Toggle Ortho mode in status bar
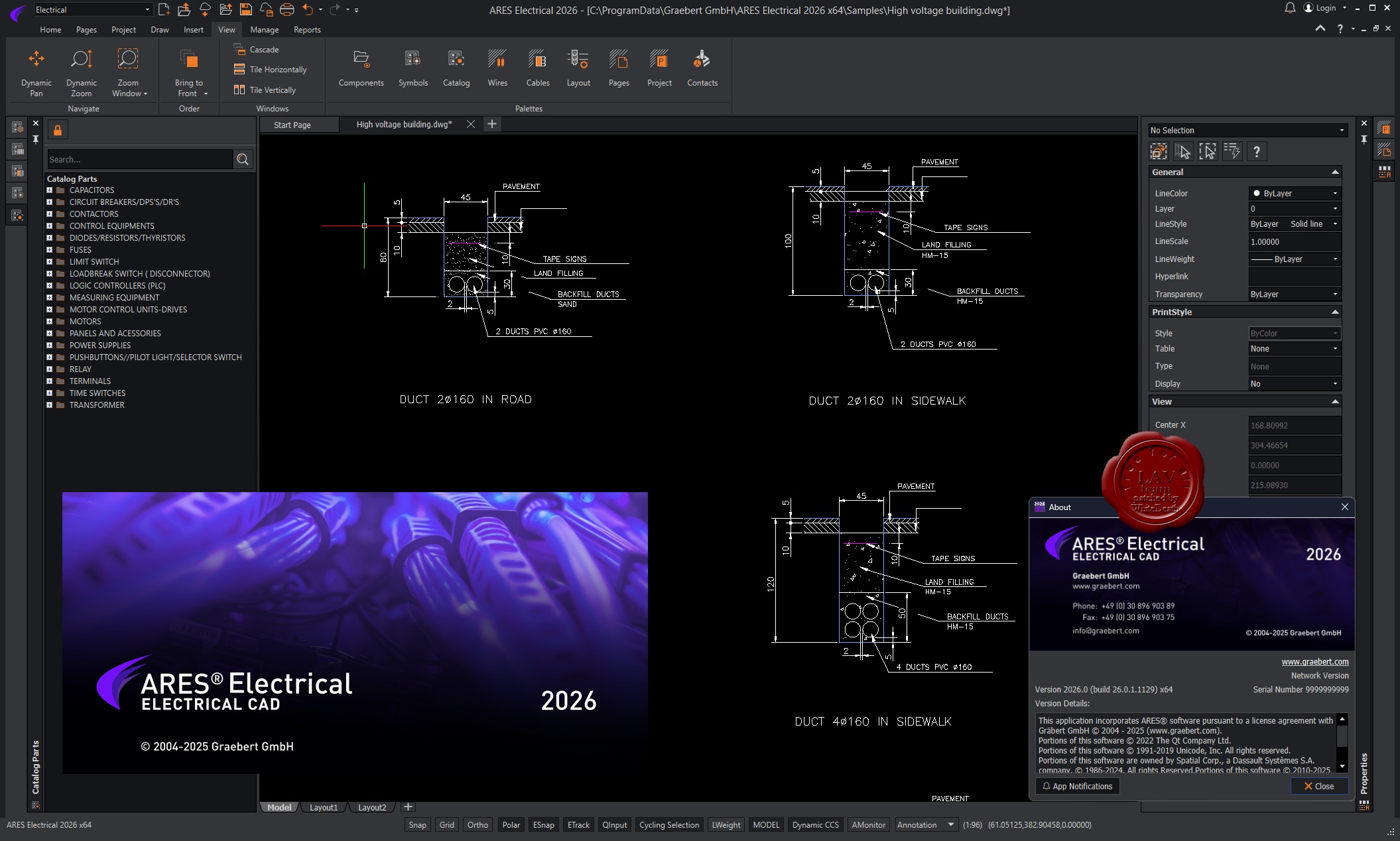 tap(477, 824)
